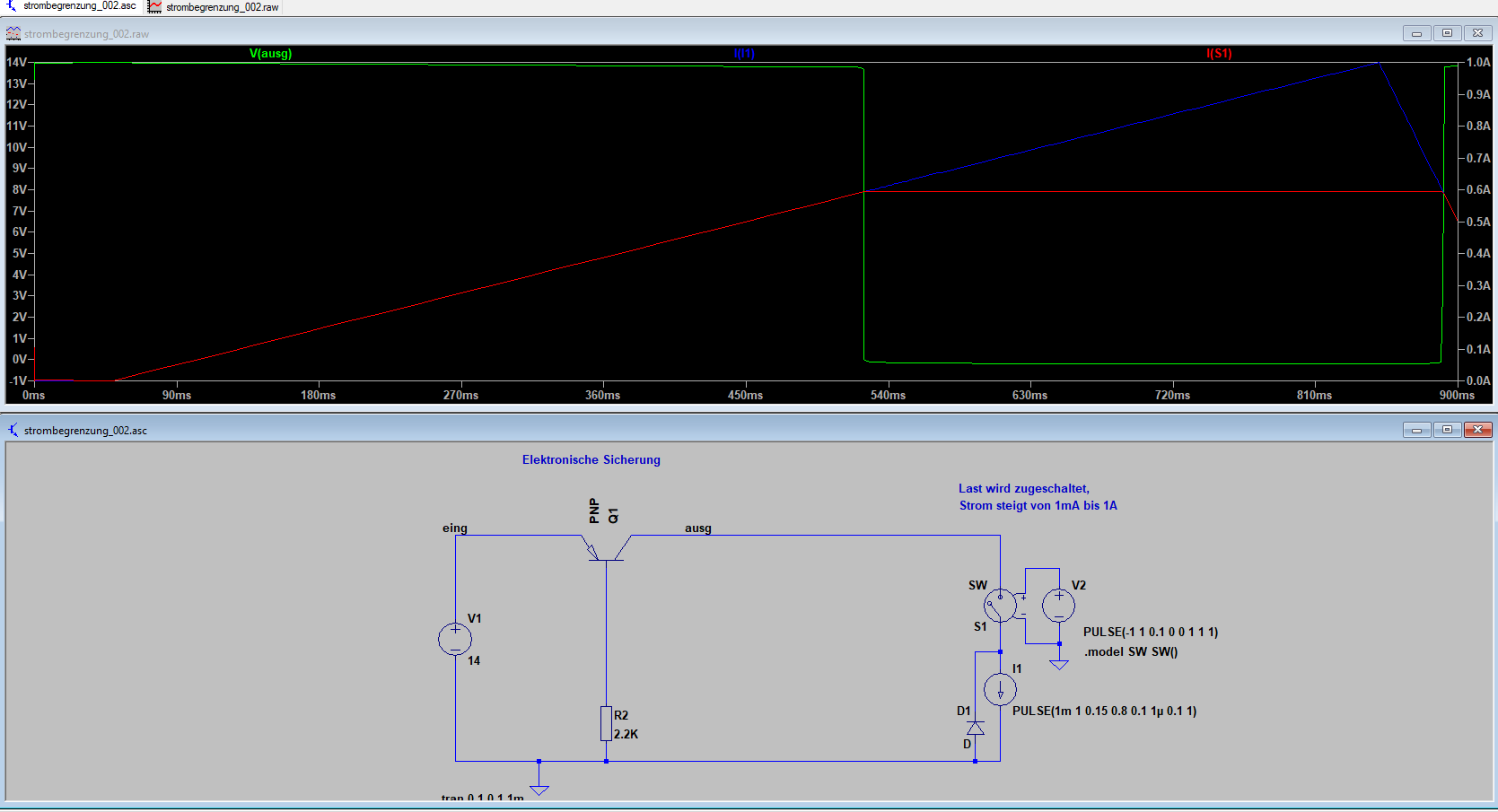Click the -1V left axis label

click(x=17, y=381)
